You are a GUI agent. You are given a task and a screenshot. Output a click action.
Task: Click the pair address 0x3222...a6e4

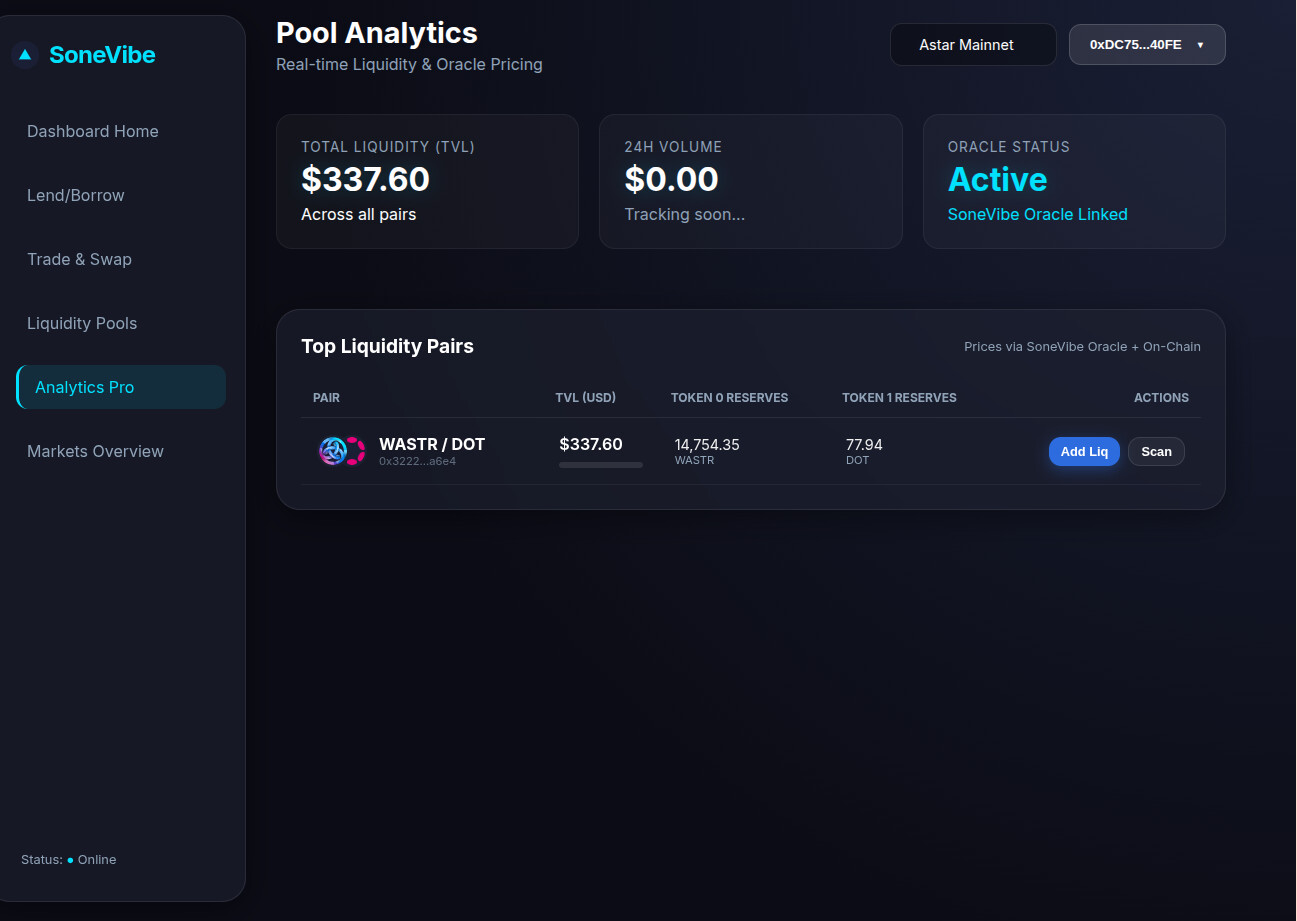point(417,461)
